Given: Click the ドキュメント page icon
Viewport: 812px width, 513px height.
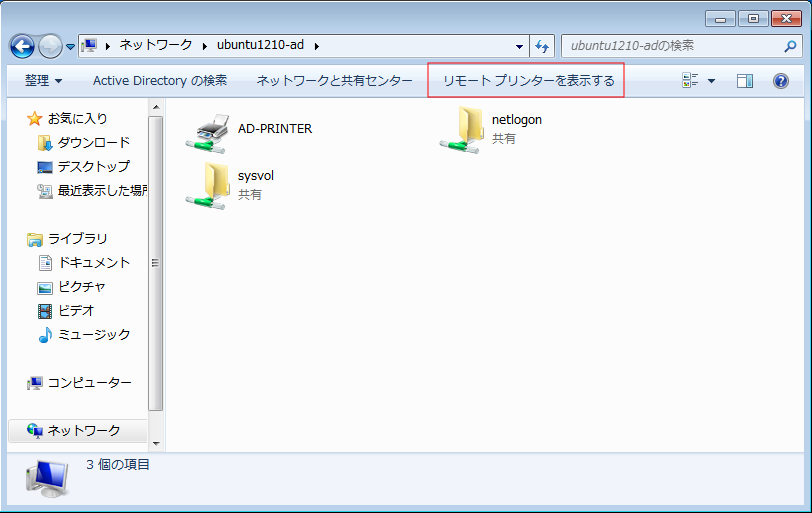Looking at the screenshot, I should click(x=46, y=263).
